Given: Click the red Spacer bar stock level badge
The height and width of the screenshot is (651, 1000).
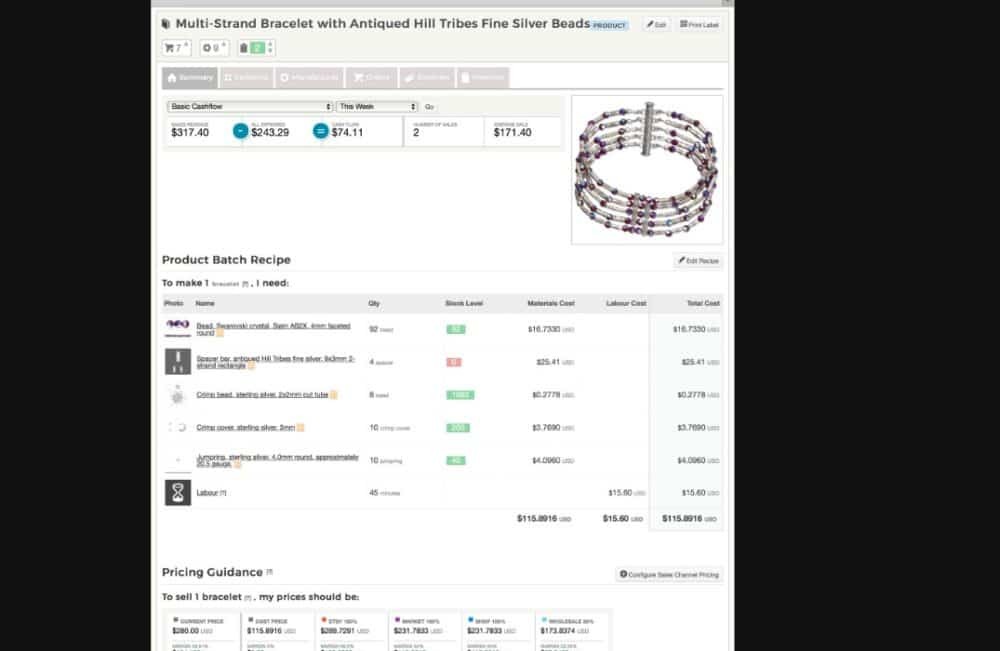Looking at the screenshot, I should click(x=455, y=362).
